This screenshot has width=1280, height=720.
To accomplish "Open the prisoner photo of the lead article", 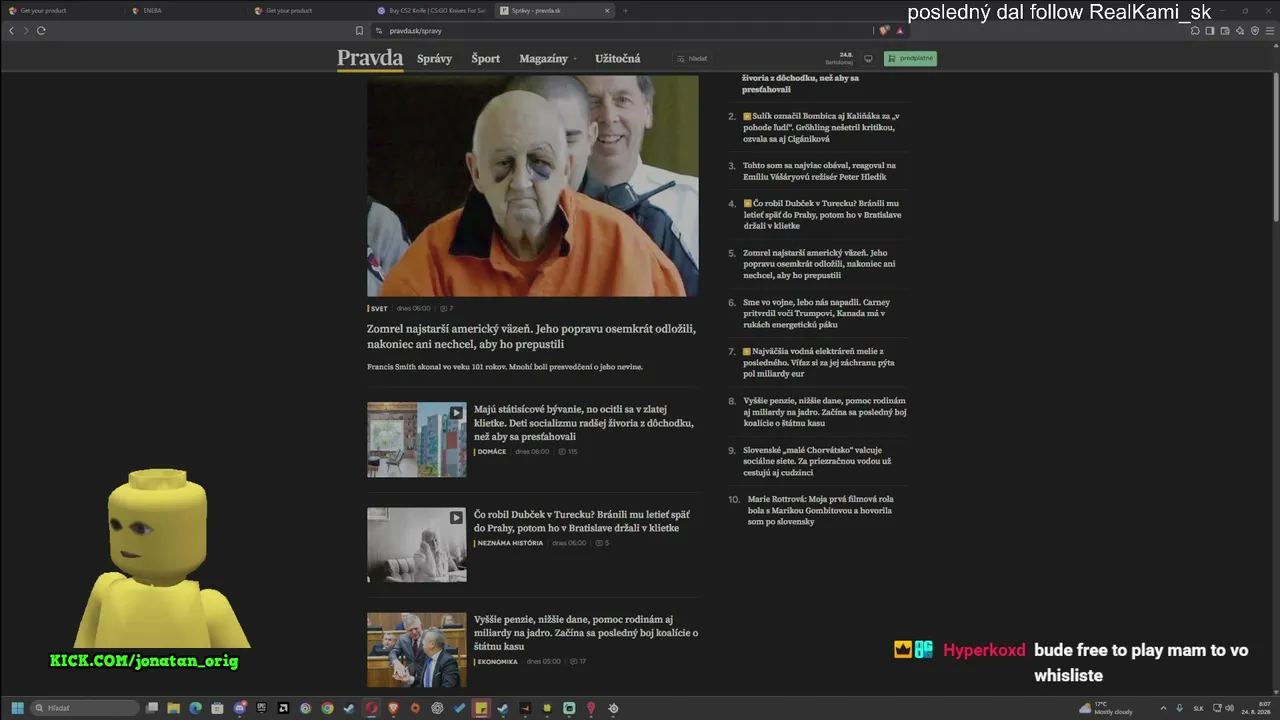I will [533, 186].
